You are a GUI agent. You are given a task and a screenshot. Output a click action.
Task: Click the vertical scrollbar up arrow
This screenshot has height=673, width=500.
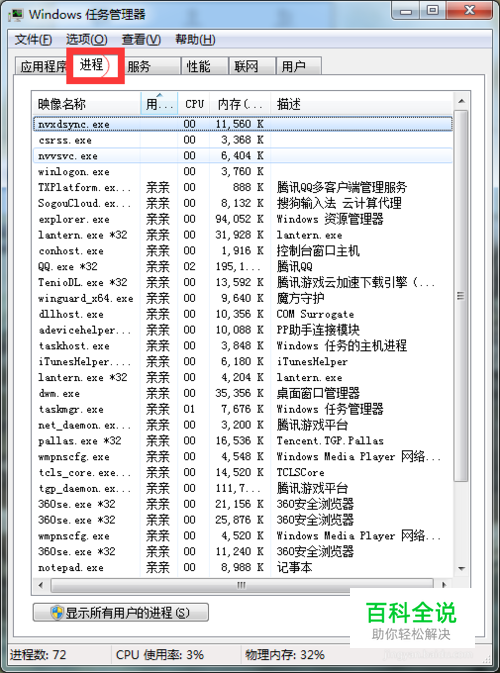point(461,101)
